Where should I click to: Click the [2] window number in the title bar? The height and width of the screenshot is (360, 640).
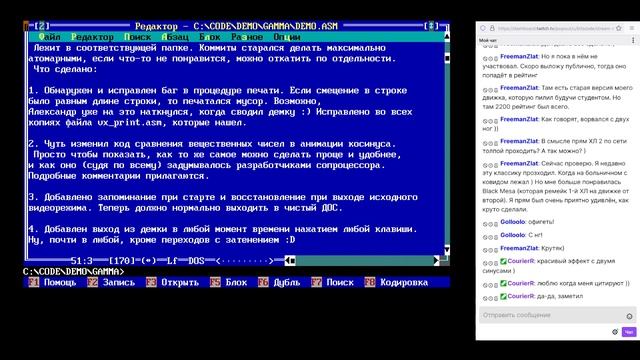[42, 26]
